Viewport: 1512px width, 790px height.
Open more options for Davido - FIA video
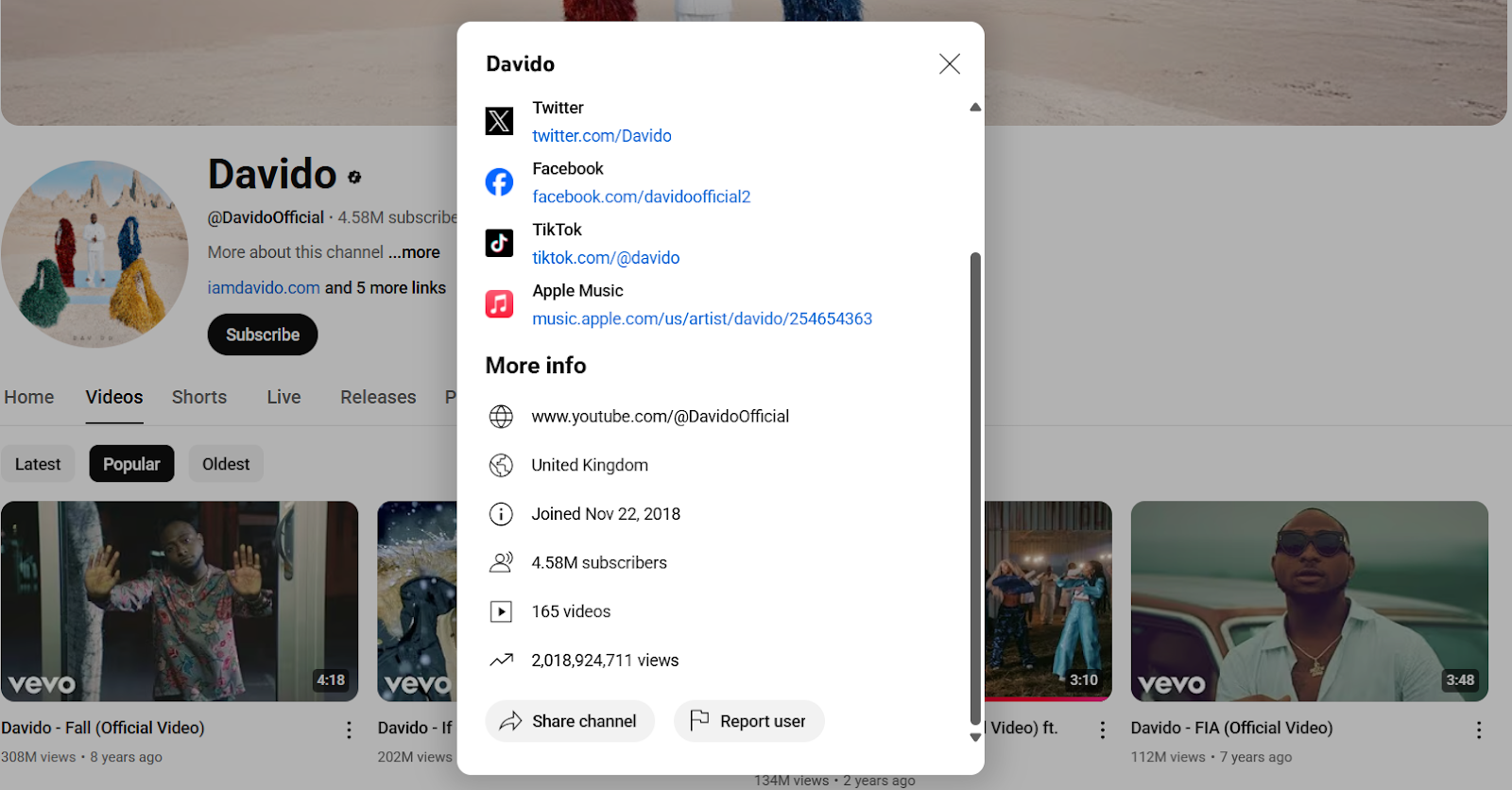click(x=1479, y=730)
